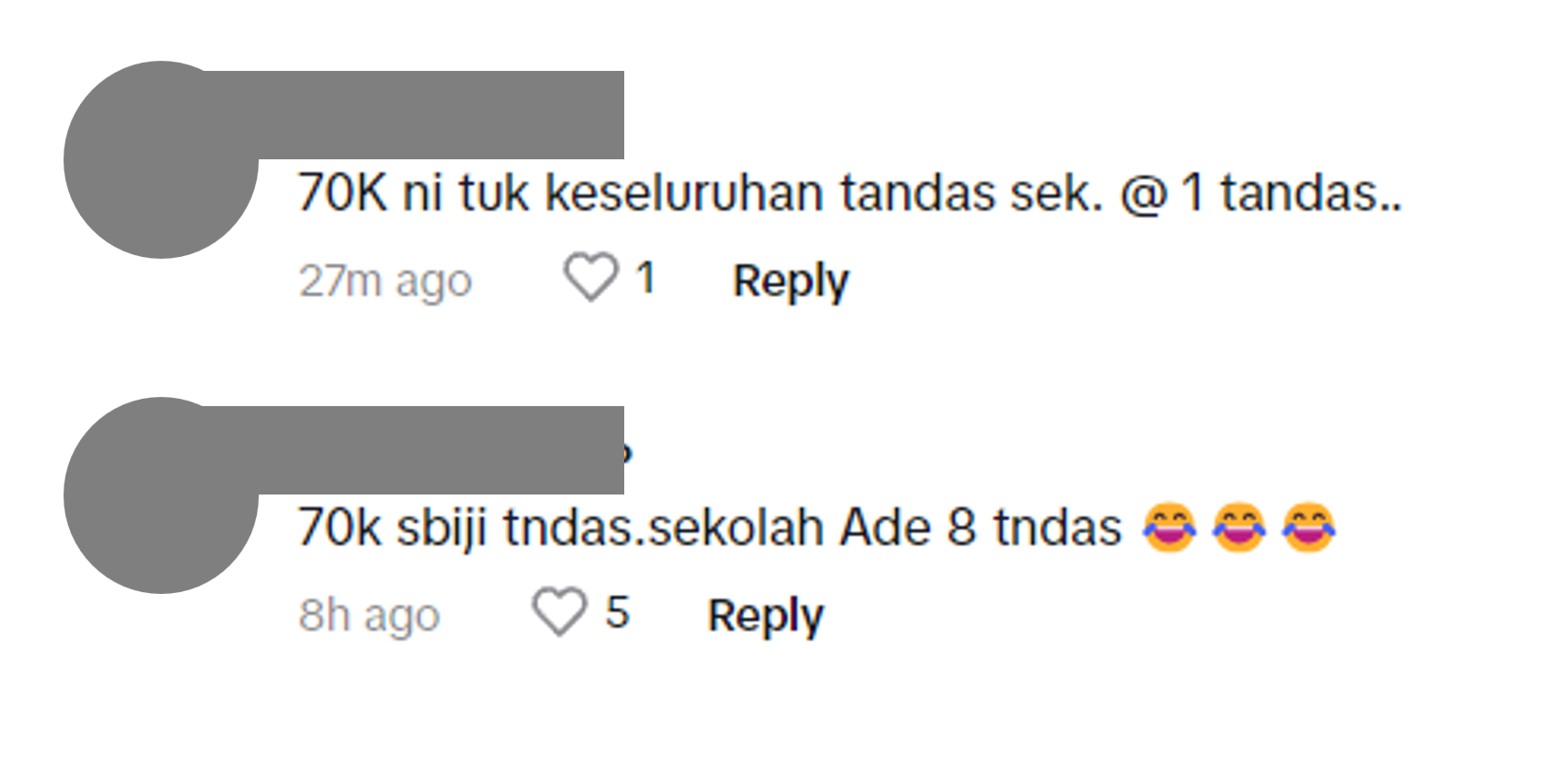1568x768 pixels.
Task: Click the middle laughing emoji in the comment
Action: [x=1239, y=528]
